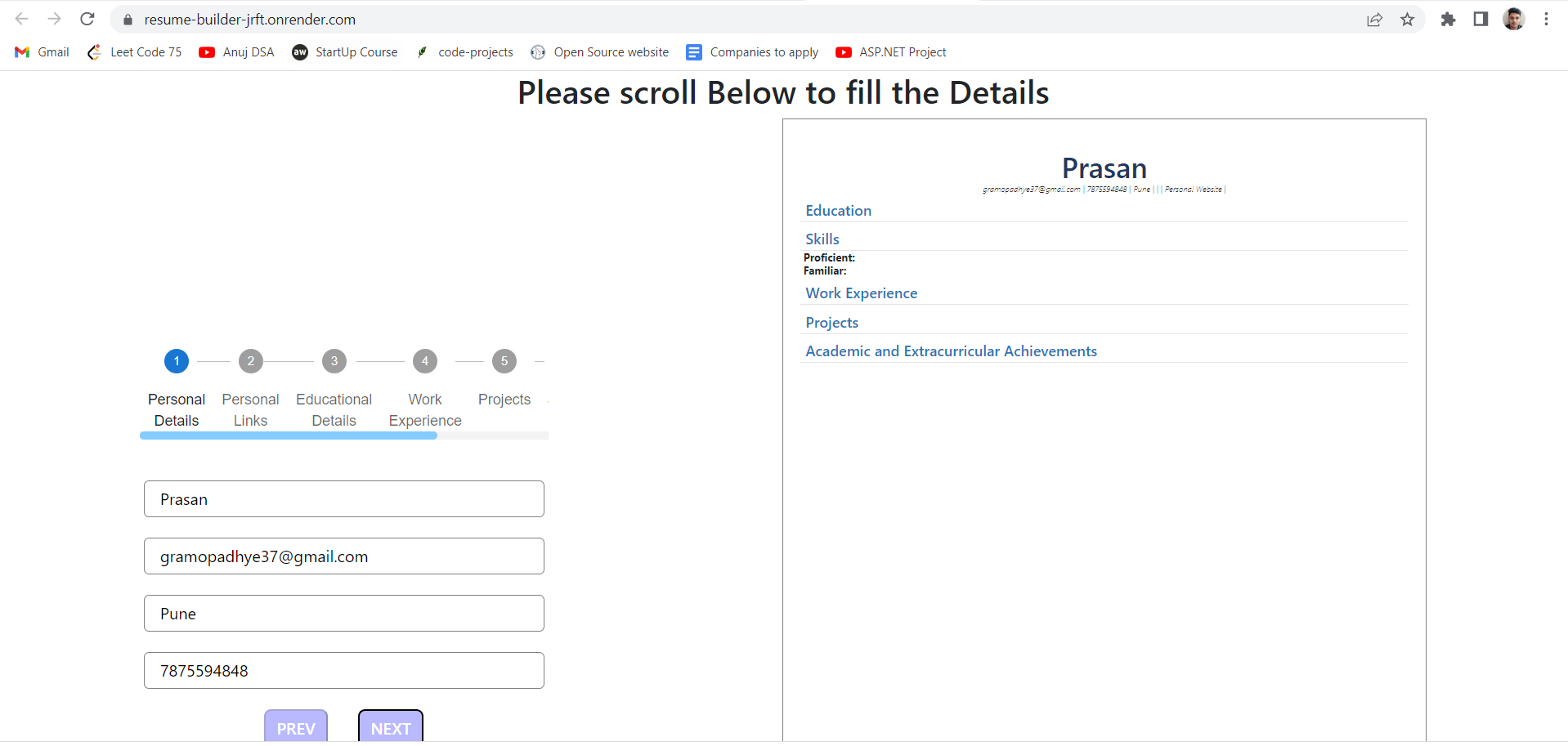
Task: Reload the page with the refresh icon
Action: (x=87, y=19)
